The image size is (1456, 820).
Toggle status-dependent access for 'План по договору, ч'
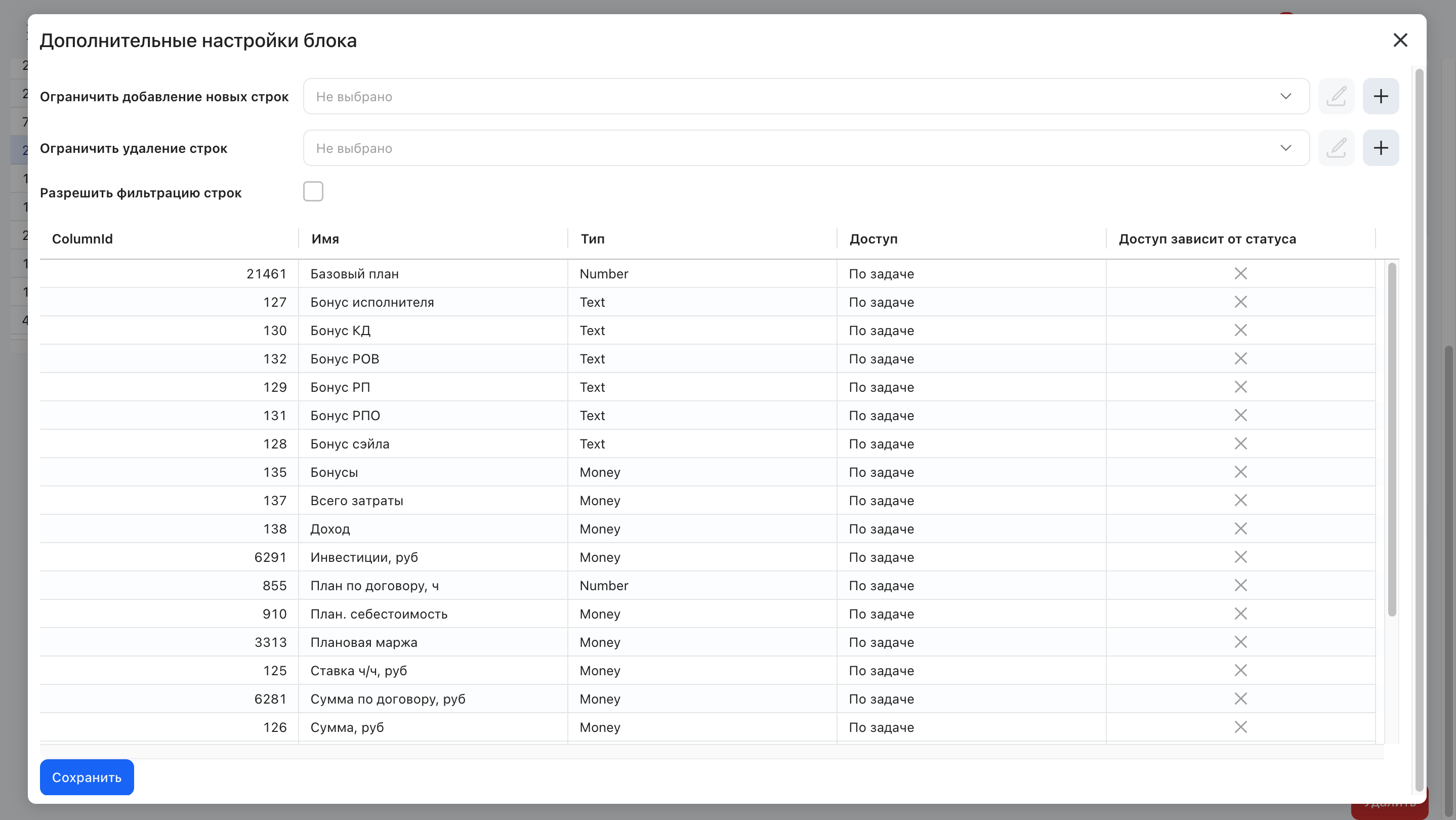pyautogui.click(x=1240, y=586)
